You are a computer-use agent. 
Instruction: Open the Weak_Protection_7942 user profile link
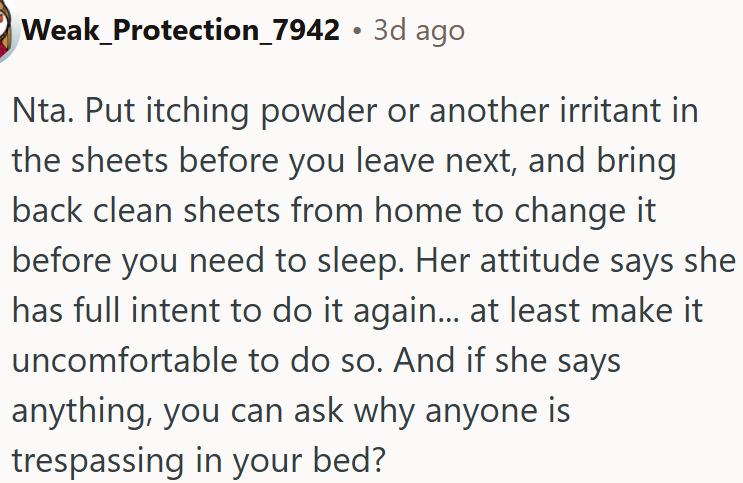tap(181, 30)
